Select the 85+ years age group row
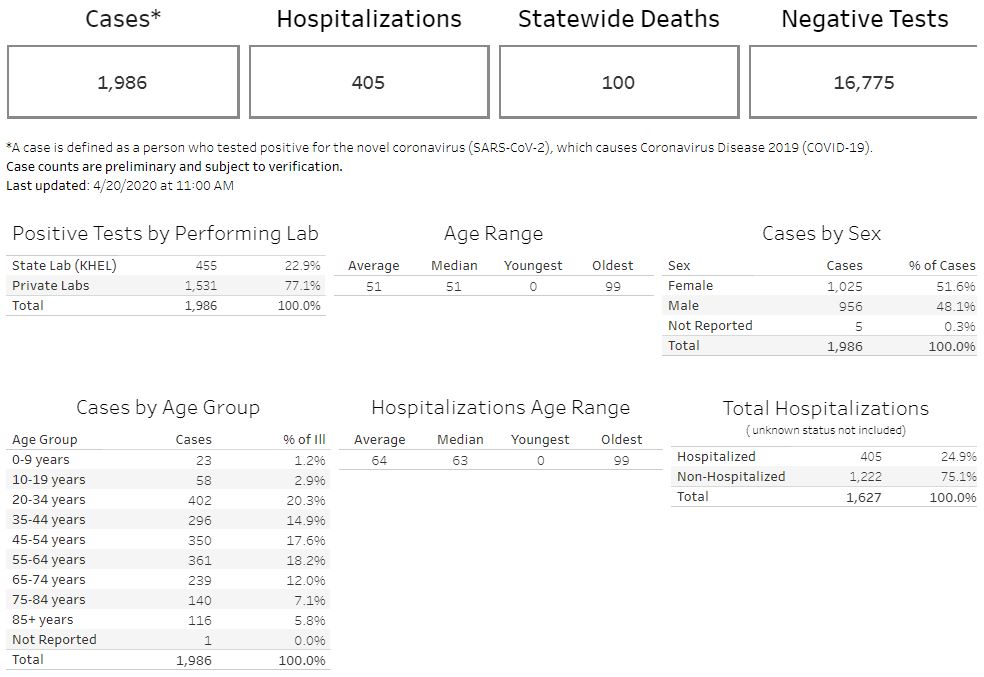 pos(167,620)
